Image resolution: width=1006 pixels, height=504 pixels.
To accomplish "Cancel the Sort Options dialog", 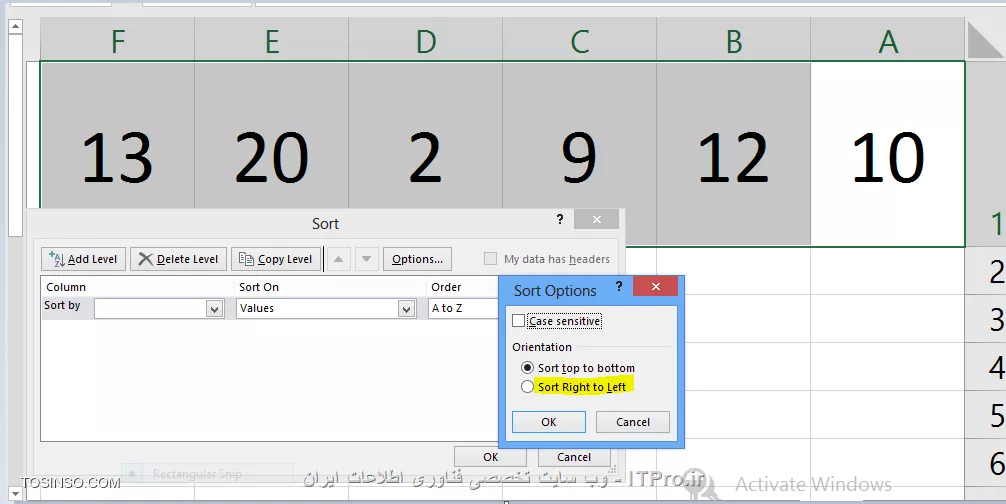I will (x=633, y=422).
